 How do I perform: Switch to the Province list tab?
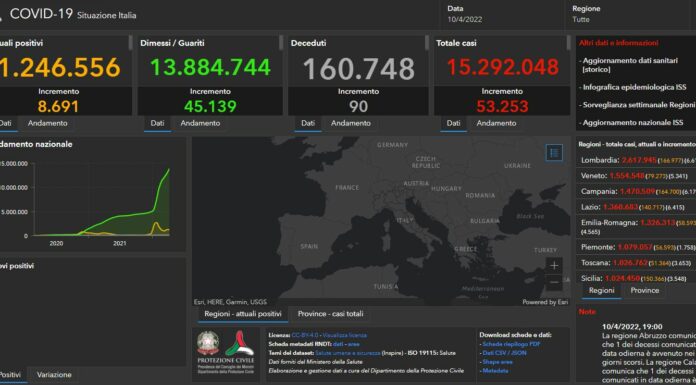point(645,290)
